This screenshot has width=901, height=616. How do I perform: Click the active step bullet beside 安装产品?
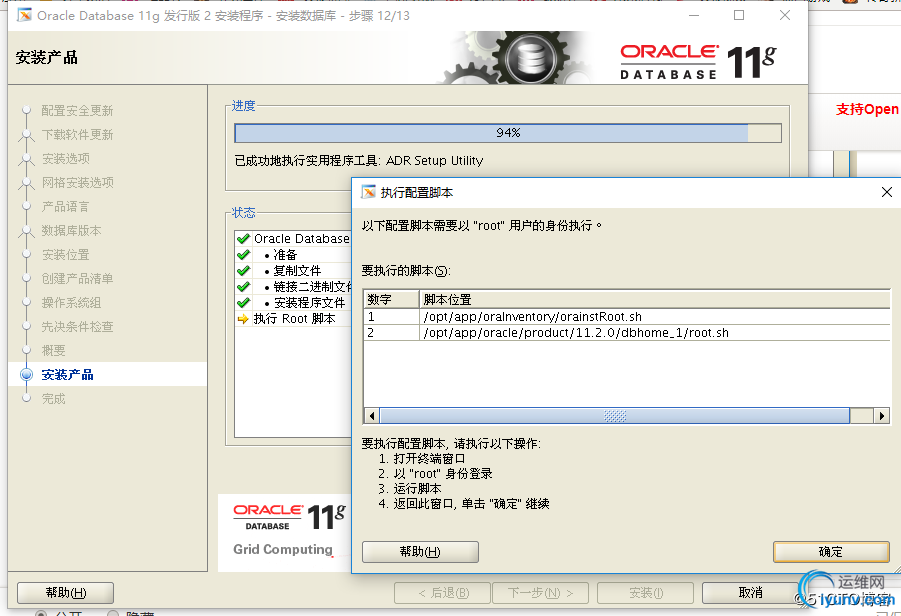26,375
